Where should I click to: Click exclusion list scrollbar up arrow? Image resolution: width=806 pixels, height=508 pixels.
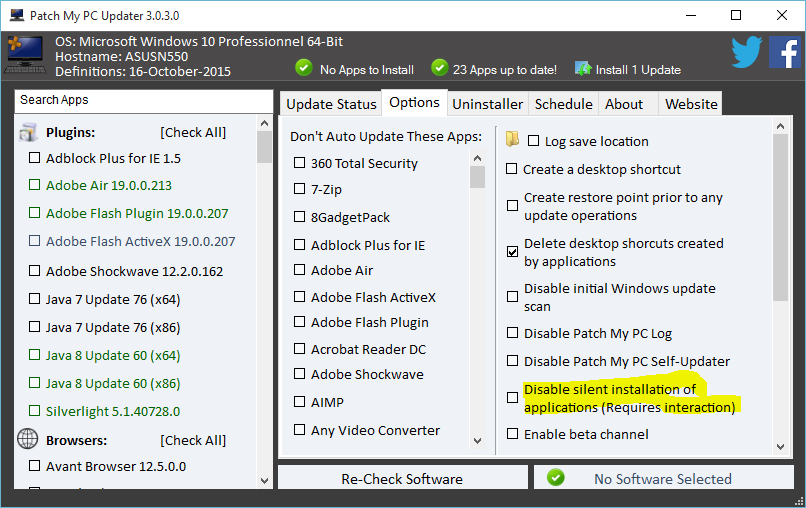[478, 158]
